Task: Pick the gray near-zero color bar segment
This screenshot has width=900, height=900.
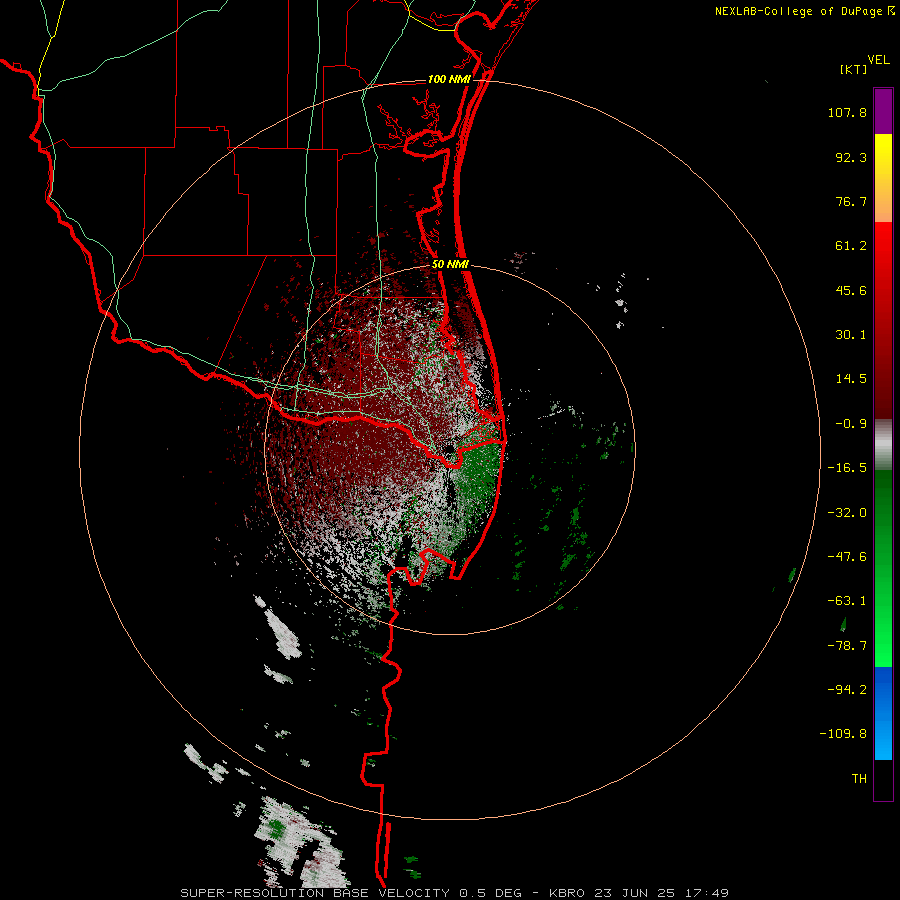Action: [x=883, y=445]
